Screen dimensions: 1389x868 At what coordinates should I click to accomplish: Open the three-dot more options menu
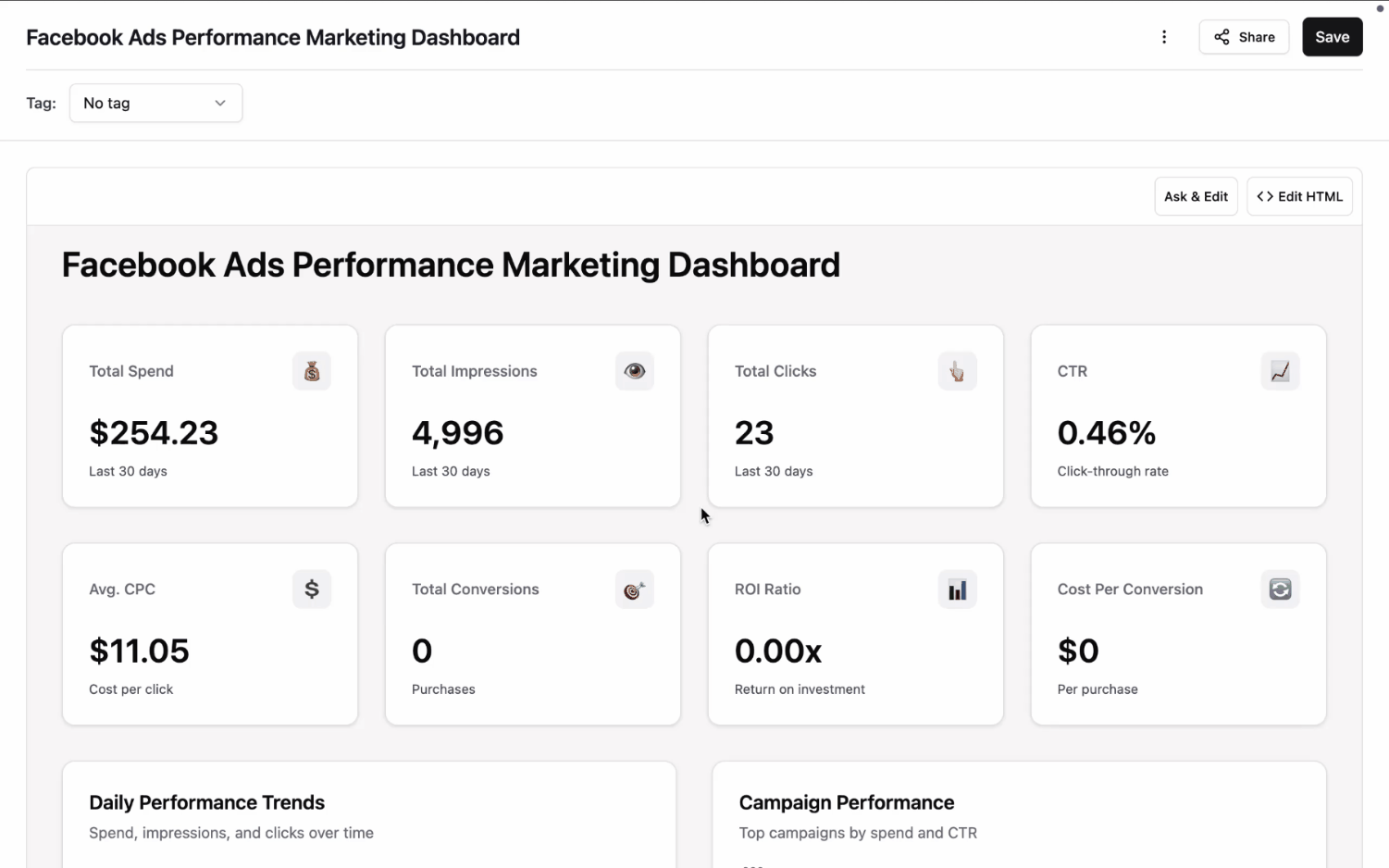tap(1164, 37)
